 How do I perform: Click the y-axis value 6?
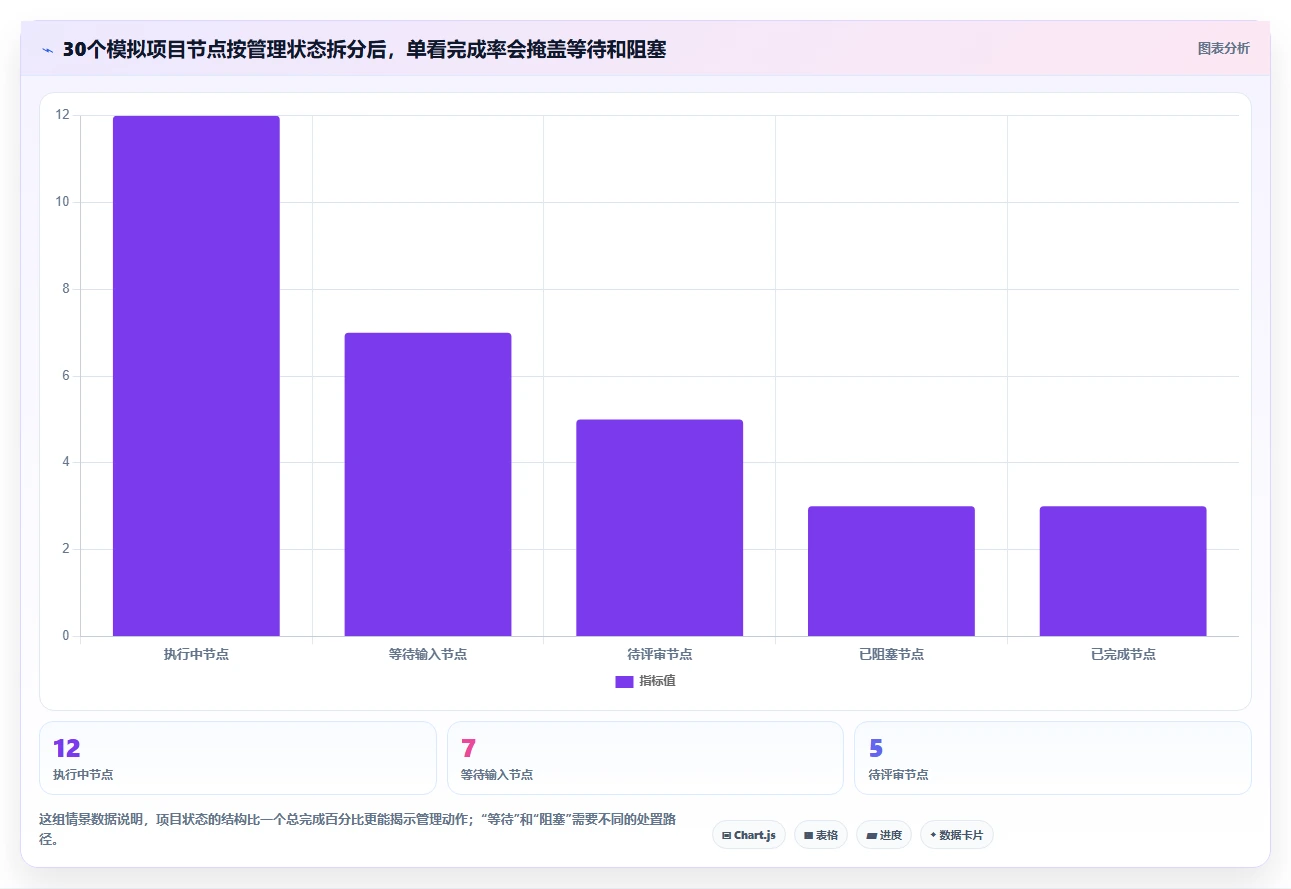pos(66,376)
